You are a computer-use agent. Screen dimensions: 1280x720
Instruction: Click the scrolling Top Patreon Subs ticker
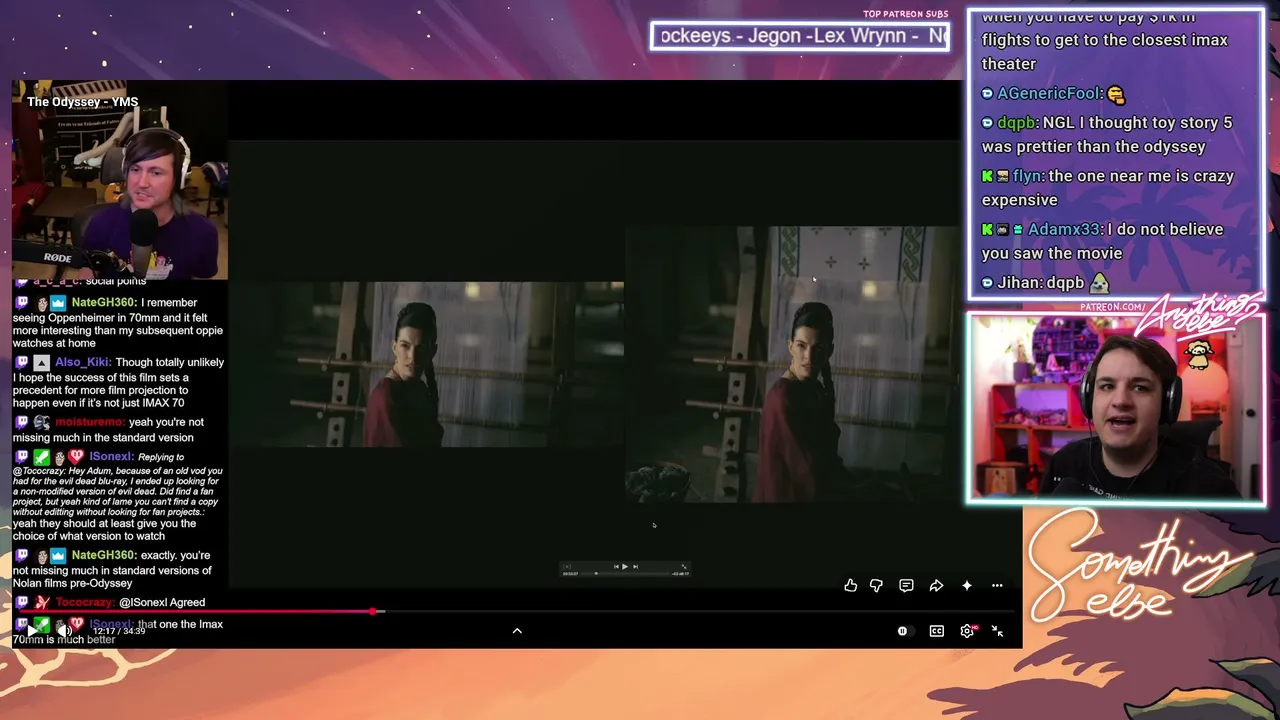pyautogui.click(x=800, y=37)
